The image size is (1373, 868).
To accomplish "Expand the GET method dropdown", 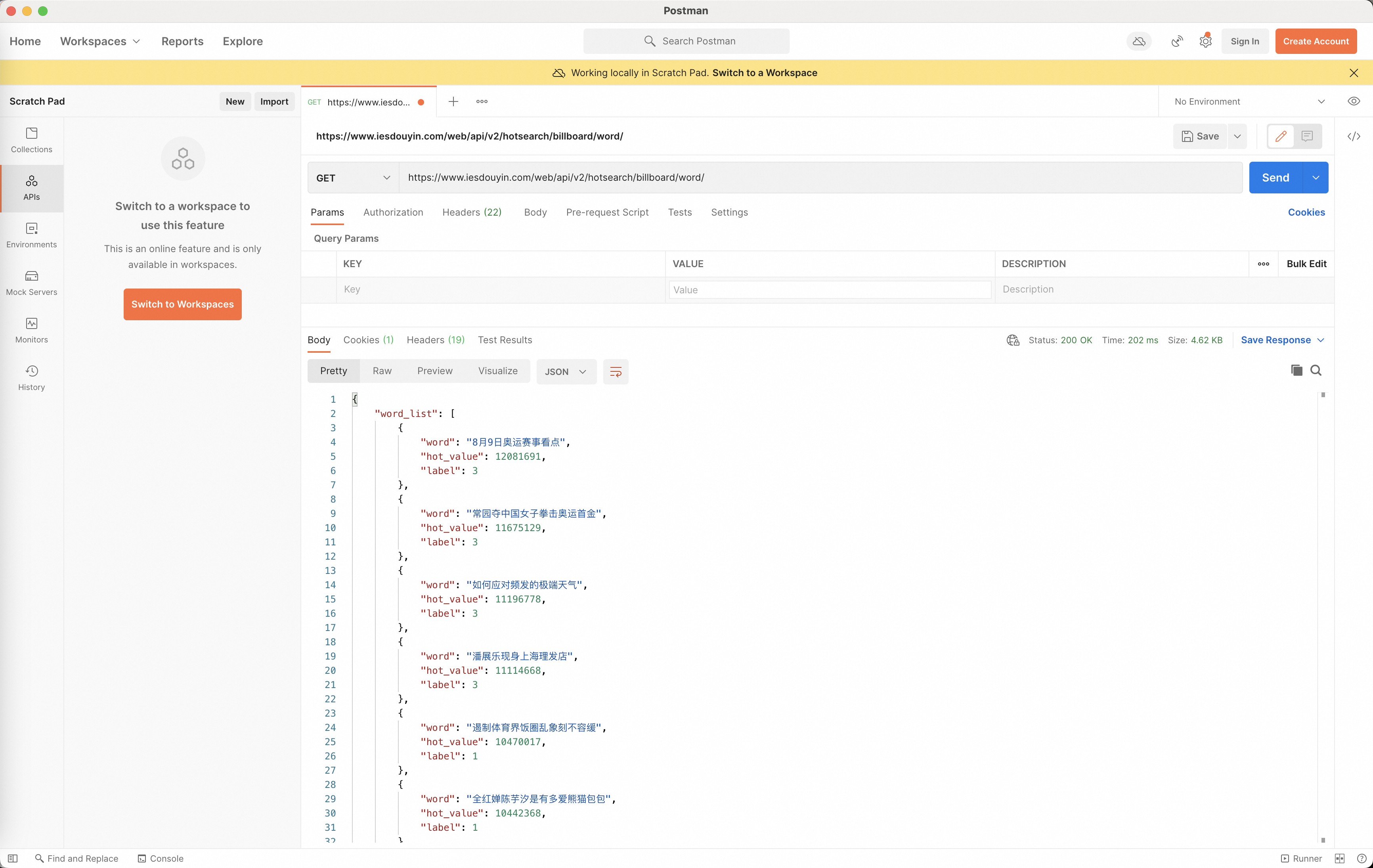I will 353,178.
